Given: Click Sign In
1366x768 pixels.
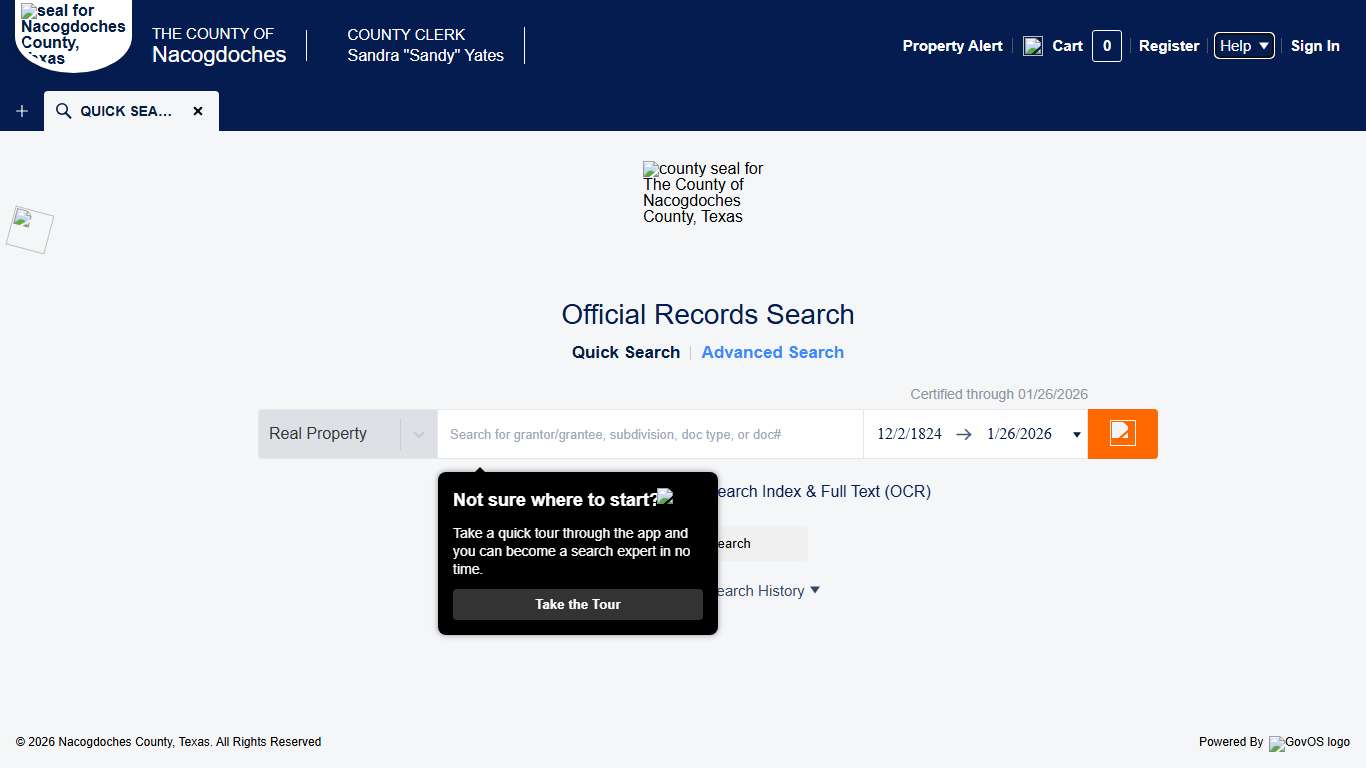Looking at the screenshot, I should [1315, 45].
